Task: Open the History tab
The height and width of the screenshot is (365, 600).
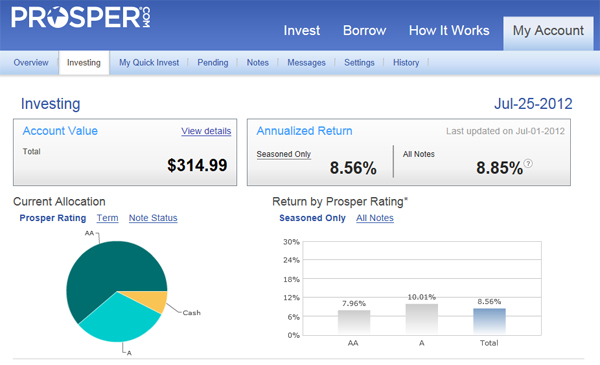Action: 406,62
